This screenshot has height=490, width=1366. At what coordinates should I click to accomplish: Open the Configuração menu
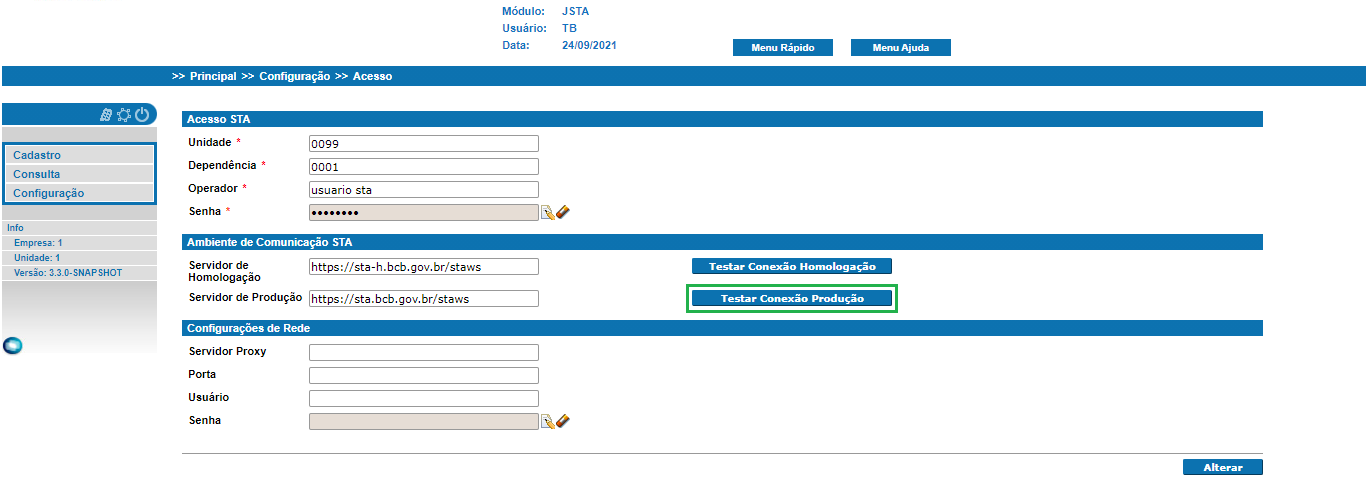click(80, 193)
